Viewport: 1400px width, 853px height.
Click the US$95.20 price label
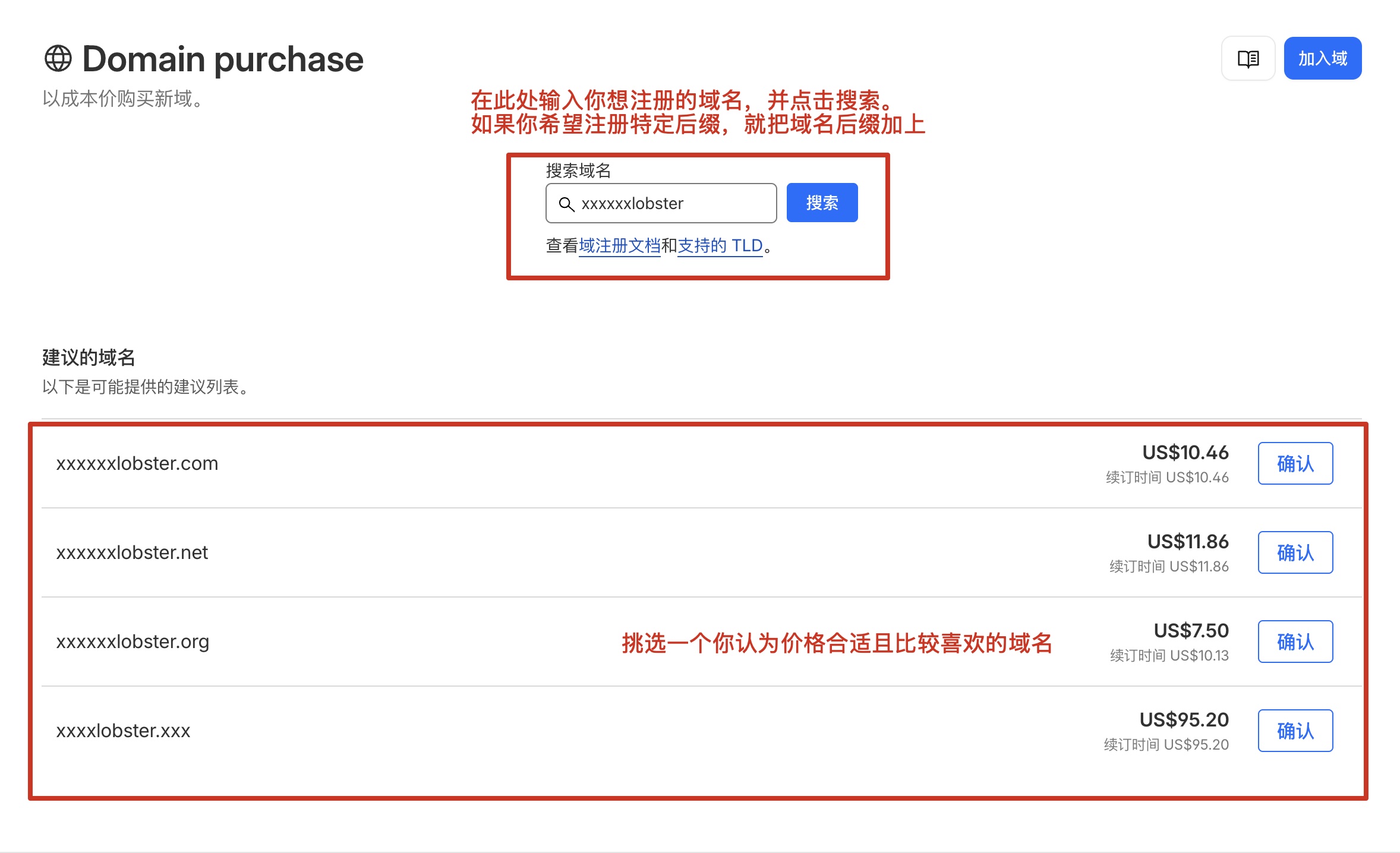click(1184, 720)
